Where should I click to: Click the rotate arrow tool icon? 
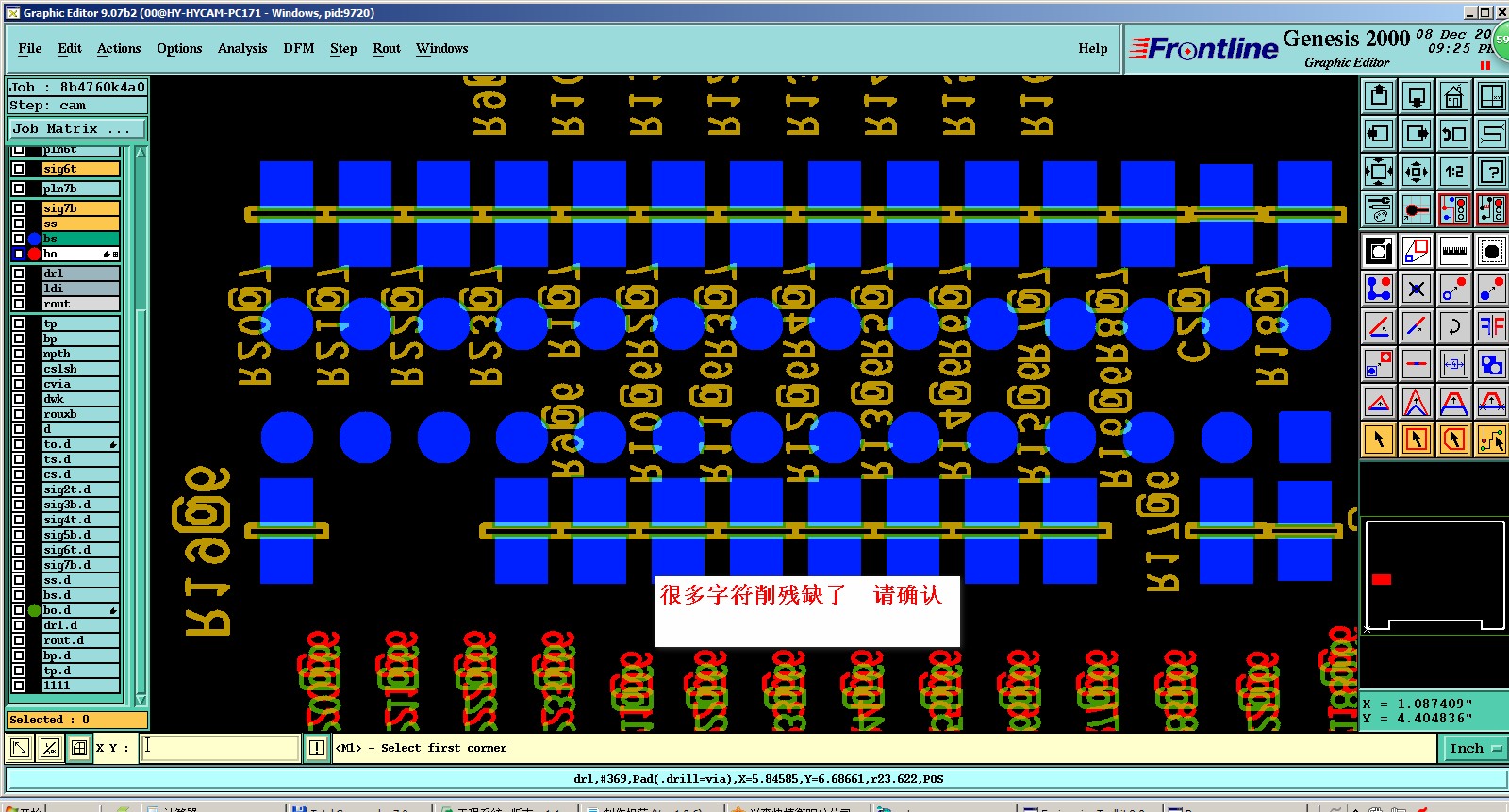click(1454, 326)
